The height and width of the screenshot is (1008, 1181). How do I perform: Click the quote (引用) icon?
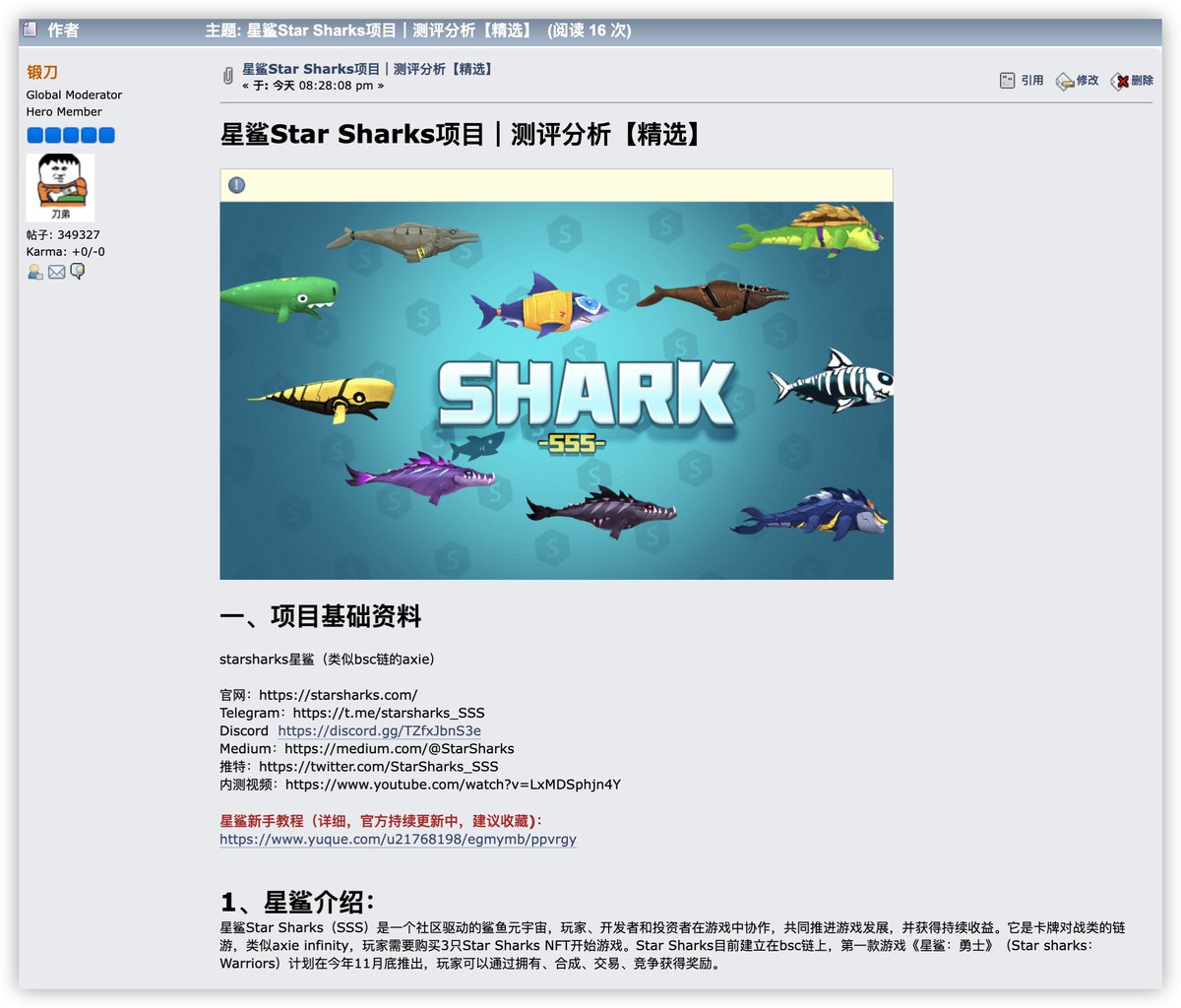[1007, 81]
